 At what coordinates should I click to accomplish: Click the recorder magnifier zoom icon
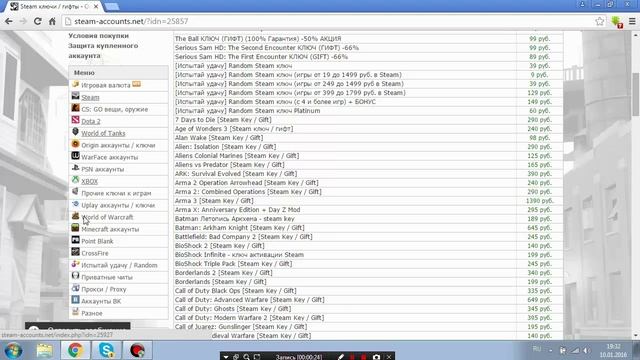click(246, 357)
